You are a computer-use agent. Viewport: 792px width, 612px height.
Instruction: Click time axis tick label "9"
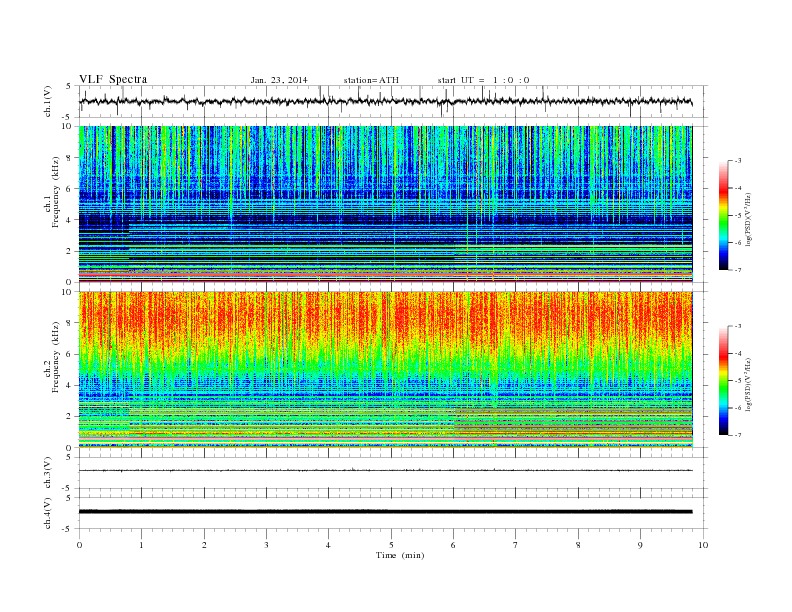[640, 545]
